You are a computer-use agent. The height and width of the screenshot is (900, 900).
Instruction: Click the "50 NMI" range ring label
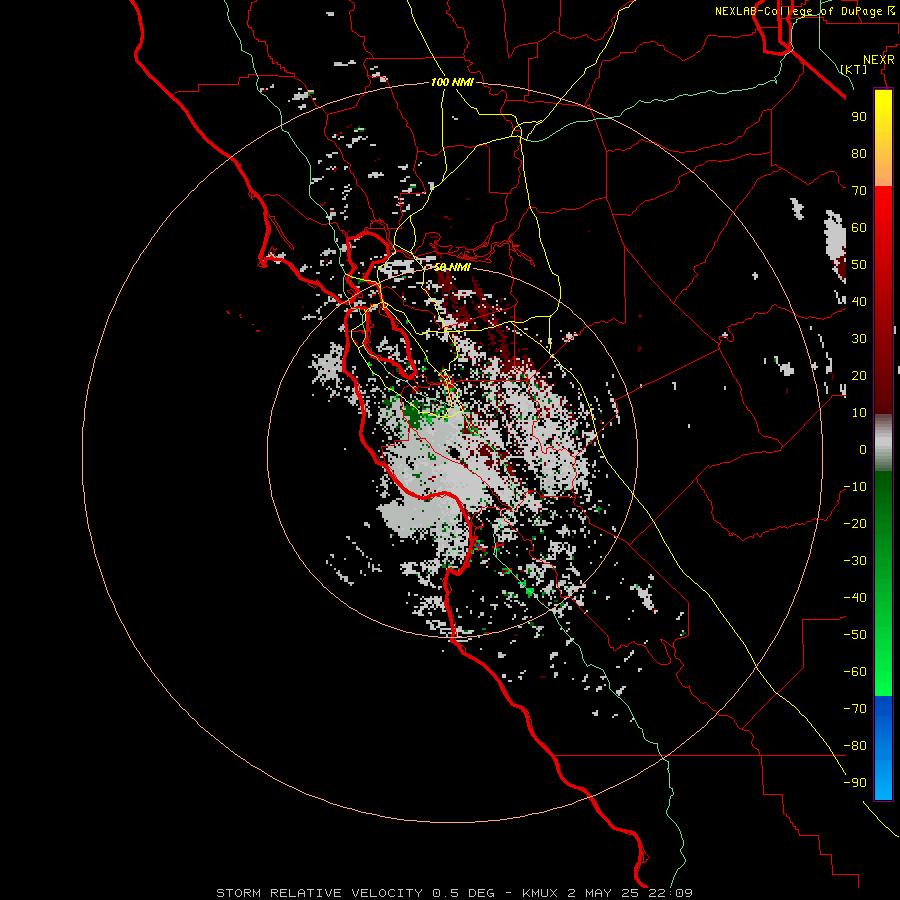pos(452,267)
